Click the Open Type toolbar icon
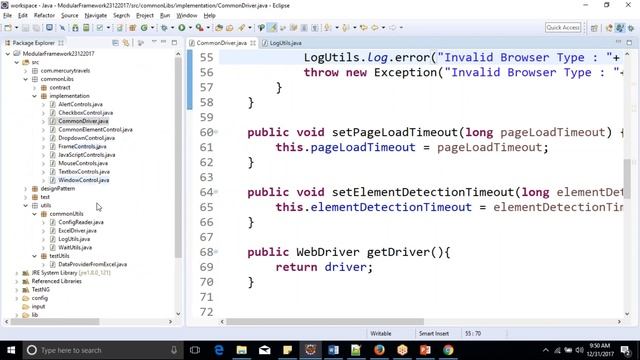Viewport: 640px width, 360px height. coord(219,28)
